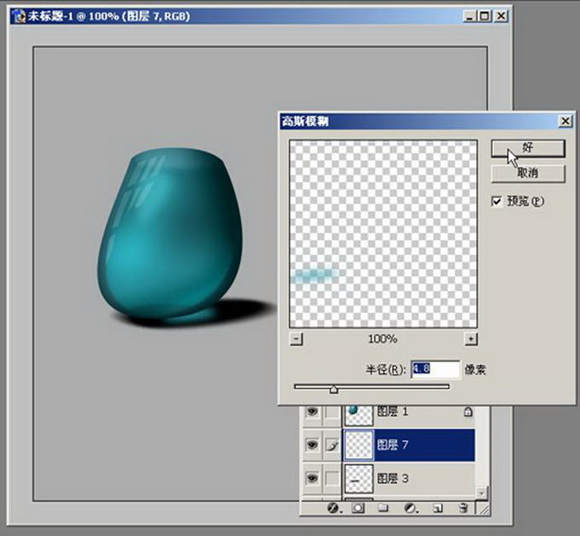Click the 取消 (Cancel) button
Viewport: 580px width, 536px height.
coord(528,173)
